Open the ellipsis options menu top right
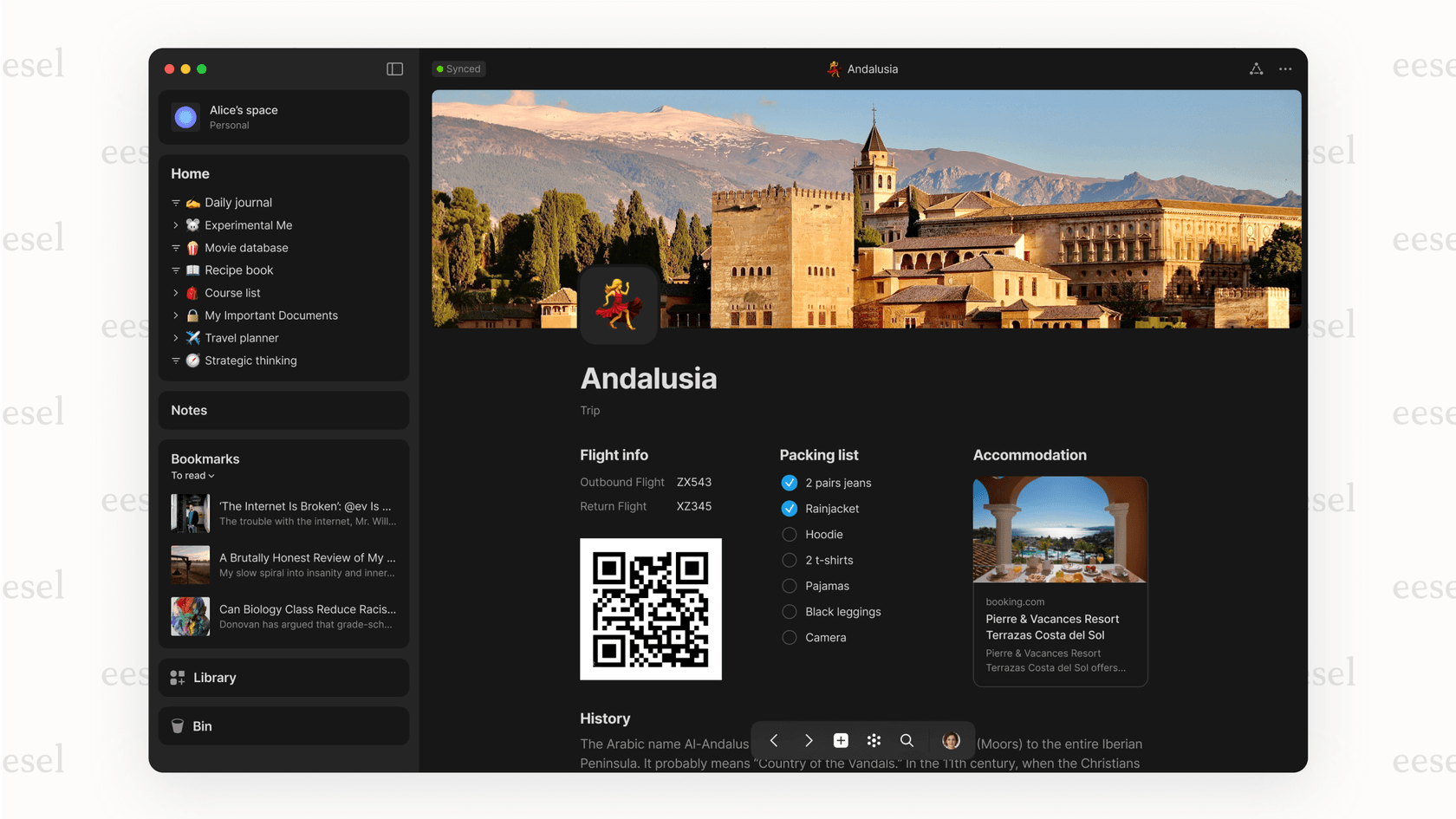The height and width of the screenshot is (819, 1456). click(1285, 68)
